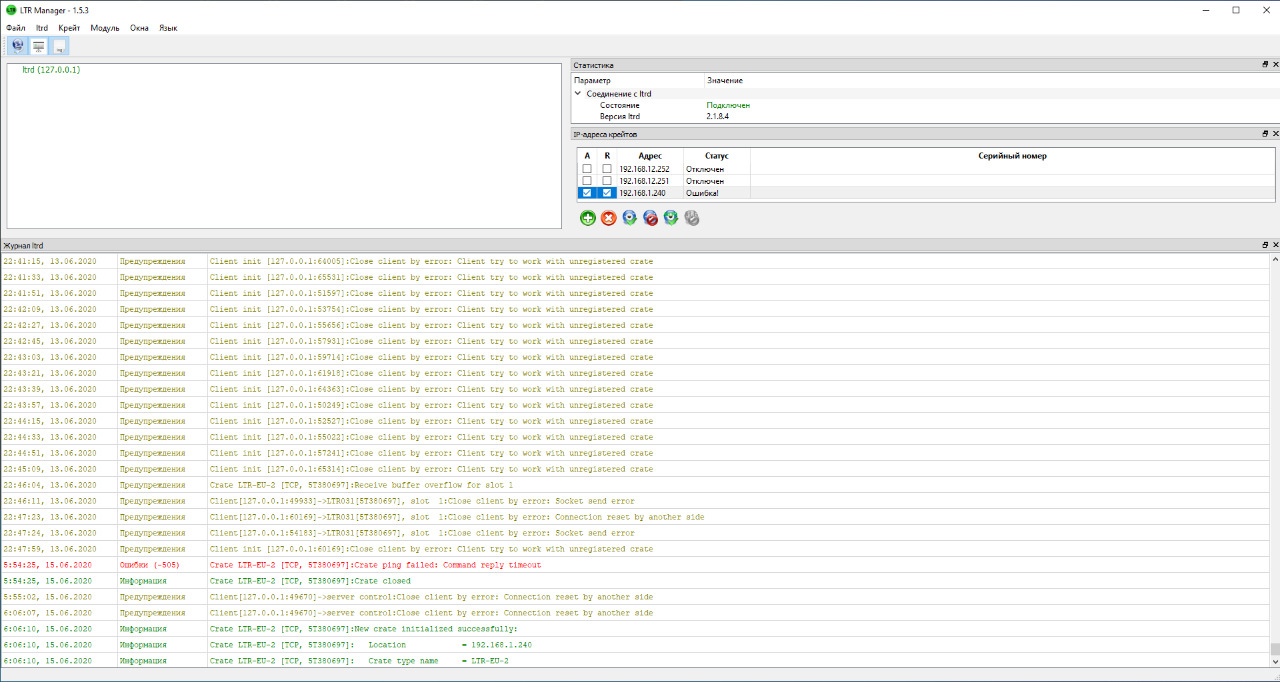Click the monitor icon in the main toolbar
The image size is (1280, 682).
39,46
